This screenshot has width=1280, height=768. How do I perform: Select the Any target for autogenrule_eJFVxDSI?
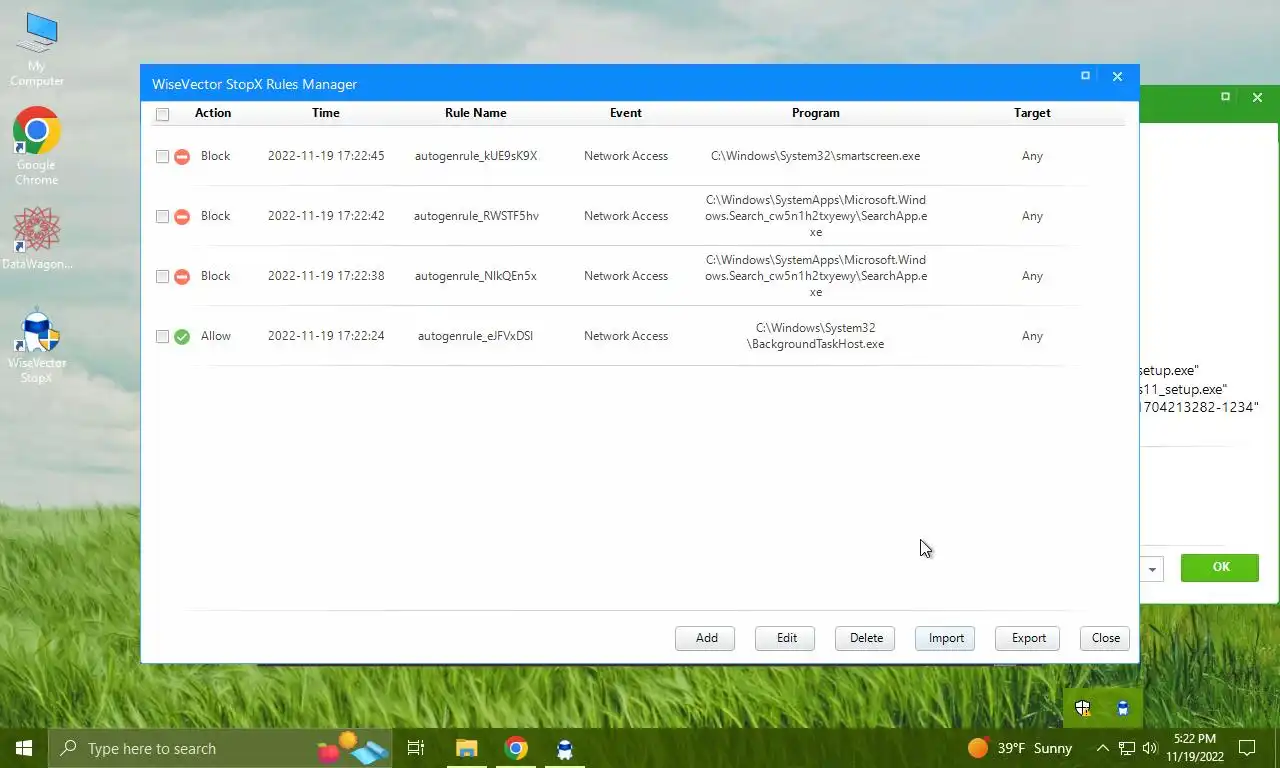point(1032,336)
